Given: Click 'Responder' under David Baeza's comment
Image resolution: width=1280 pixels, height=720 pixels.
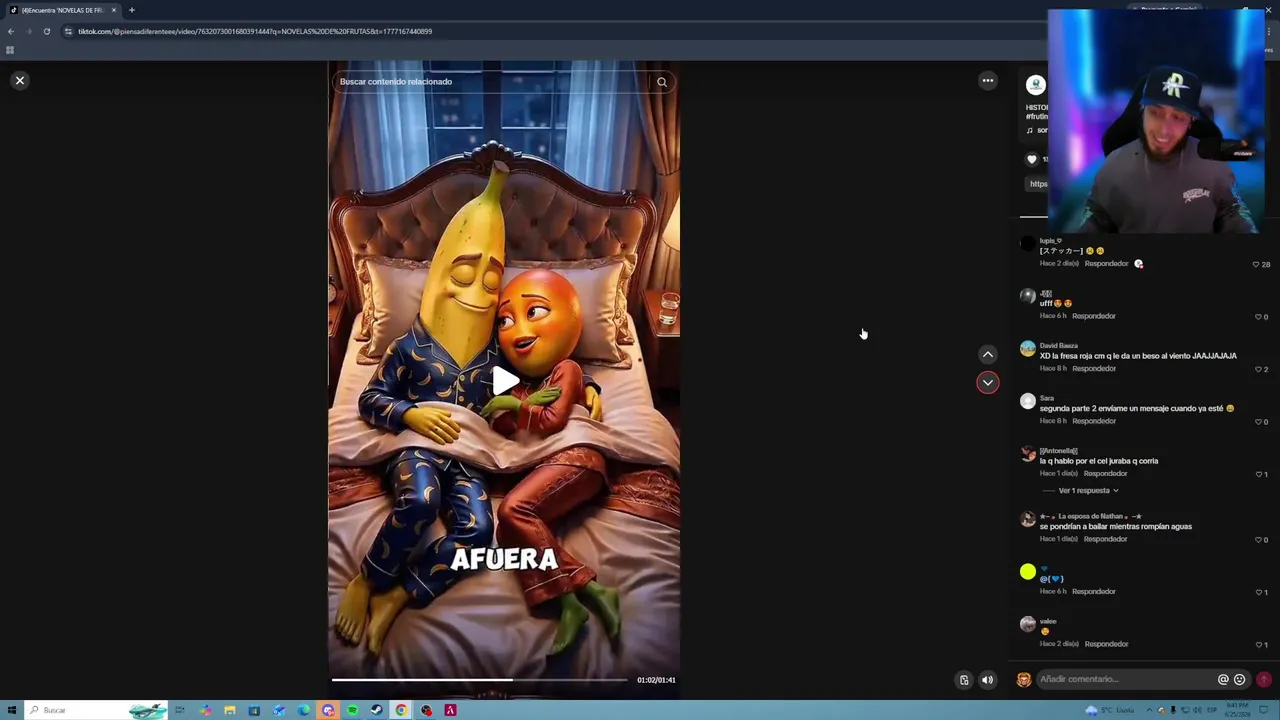Looking at the screenshot, I should [1094, 368].
